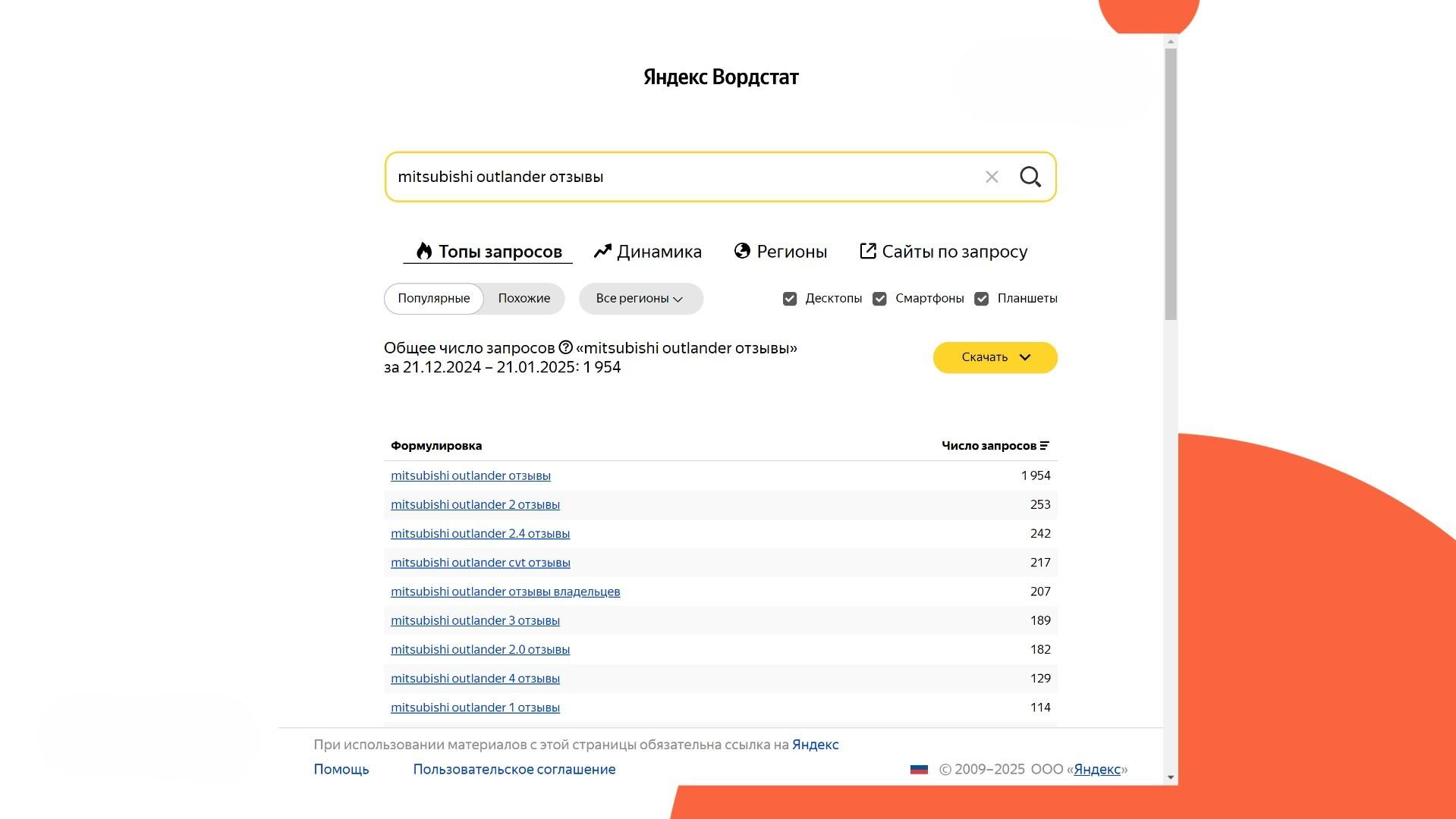
Task: Click the Число запросов column header
Action: coord(989,446)
